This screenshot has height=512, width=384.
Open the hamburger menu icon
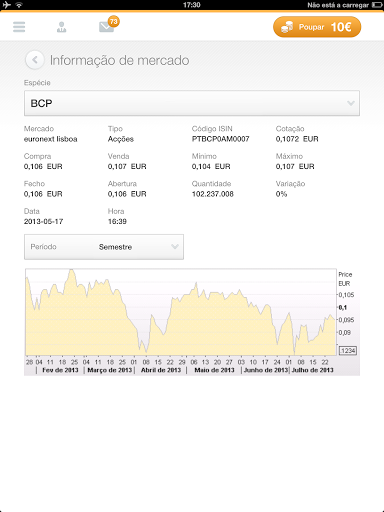[x=19, y=27]
